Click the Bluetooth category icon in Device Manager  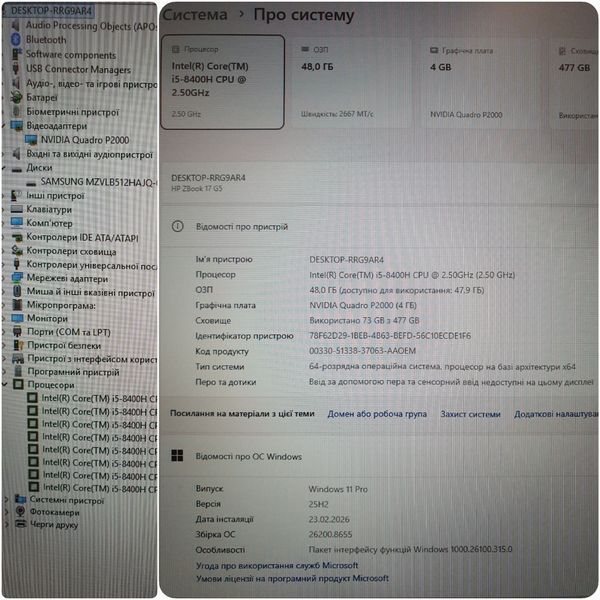point(16,39)
